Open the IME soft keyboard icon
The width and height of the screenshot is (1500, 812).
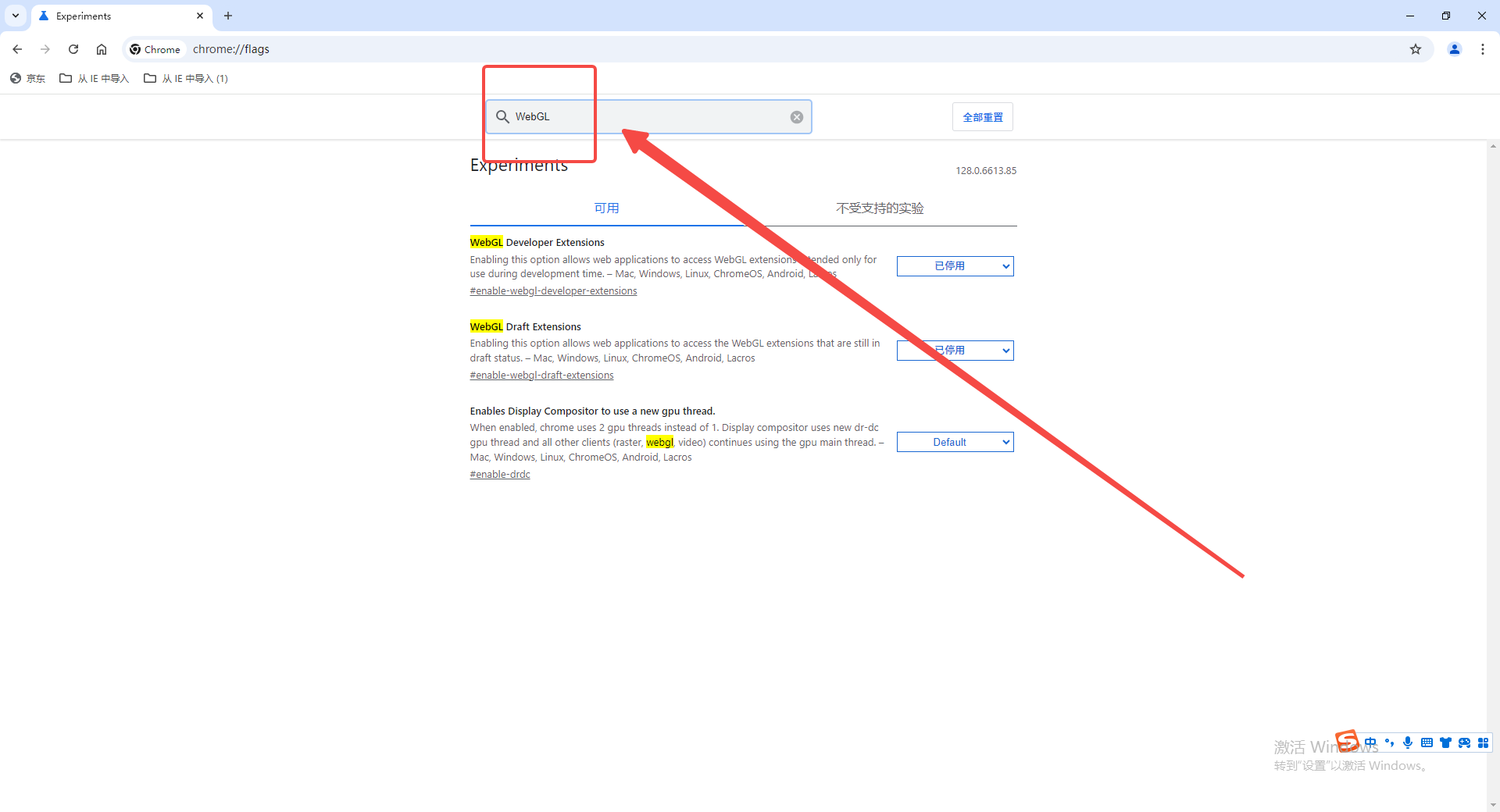[1427, 743]
